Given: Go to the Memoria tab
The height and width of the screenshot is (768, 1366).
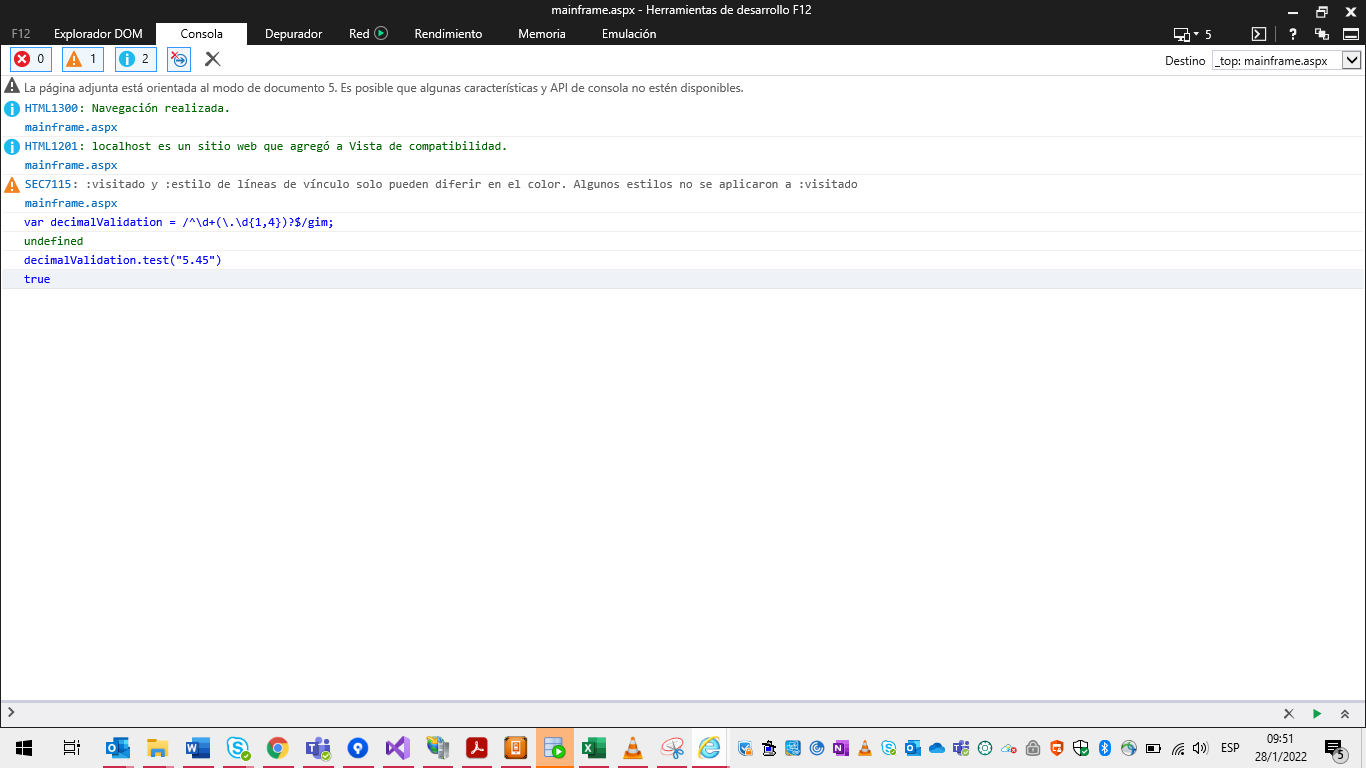Looking at the screenshot, I should tap(542, 34).
